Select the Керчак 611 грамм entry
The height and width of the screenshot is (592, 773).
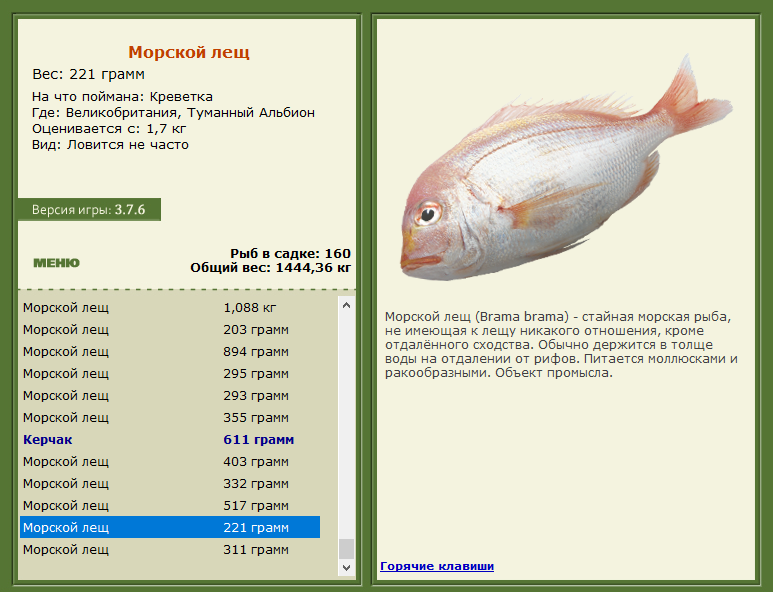(x=170, y=440)
